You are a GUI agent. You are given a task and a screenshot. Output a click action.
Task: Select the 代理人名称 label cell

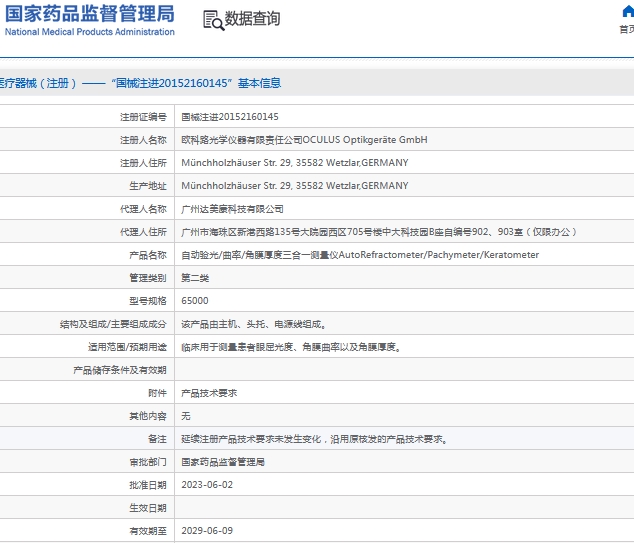click(x=143, y=209)
